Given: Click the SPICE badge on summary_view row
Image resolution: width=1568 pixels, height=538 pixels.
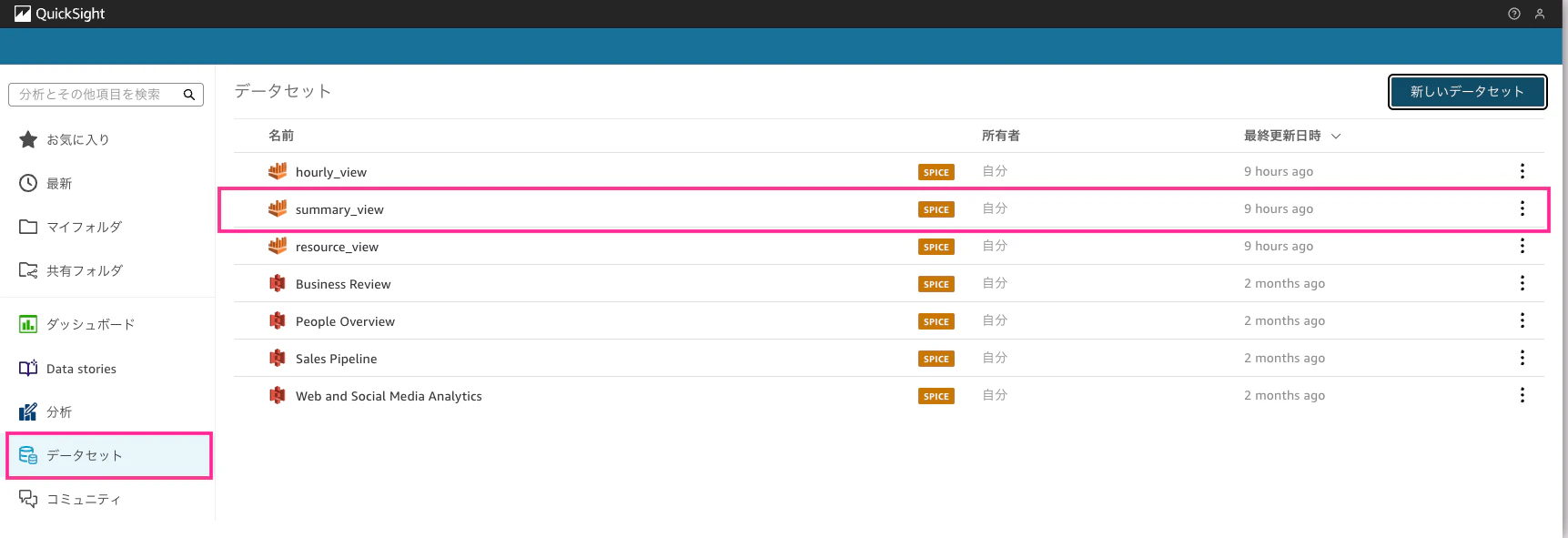Looking at the screenshot, I should [936, 209].
